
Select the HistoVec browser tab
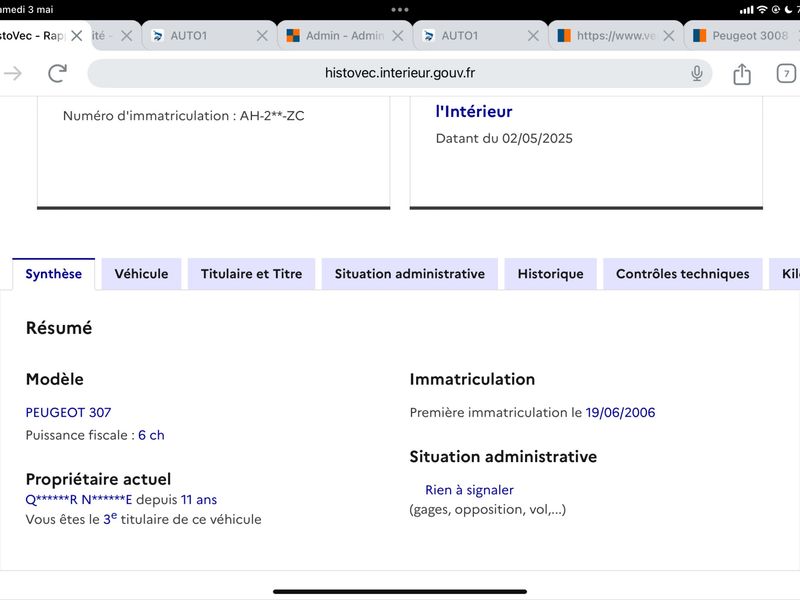[32, 36]
